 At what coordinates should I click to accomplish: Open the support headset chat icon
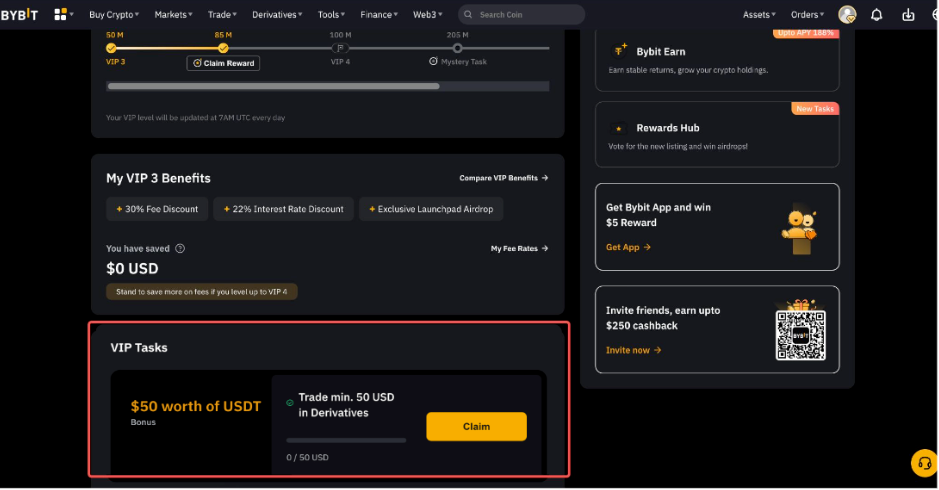coord(923,463)
